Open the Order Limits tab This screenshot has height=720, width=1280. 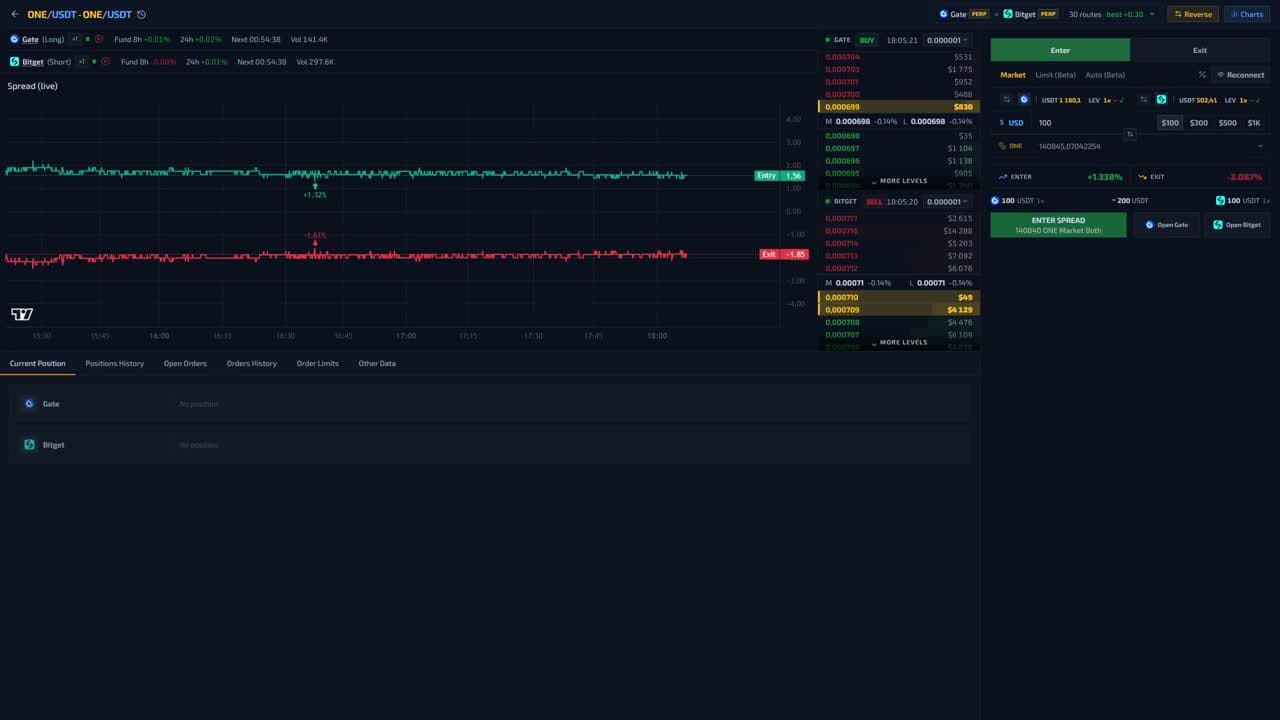pos(317,363)
